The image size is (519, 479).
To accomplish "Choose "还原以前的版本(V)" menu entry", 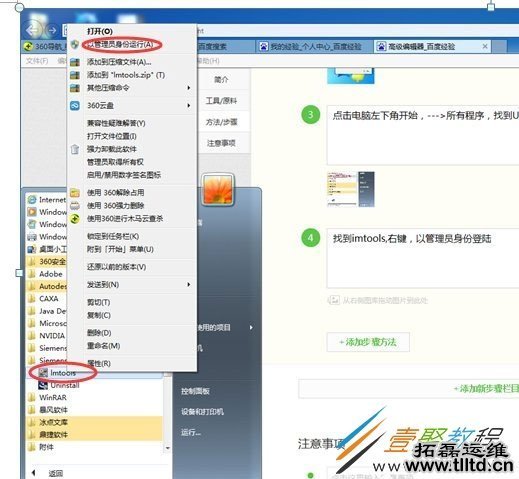I will [x=116, y=267].
